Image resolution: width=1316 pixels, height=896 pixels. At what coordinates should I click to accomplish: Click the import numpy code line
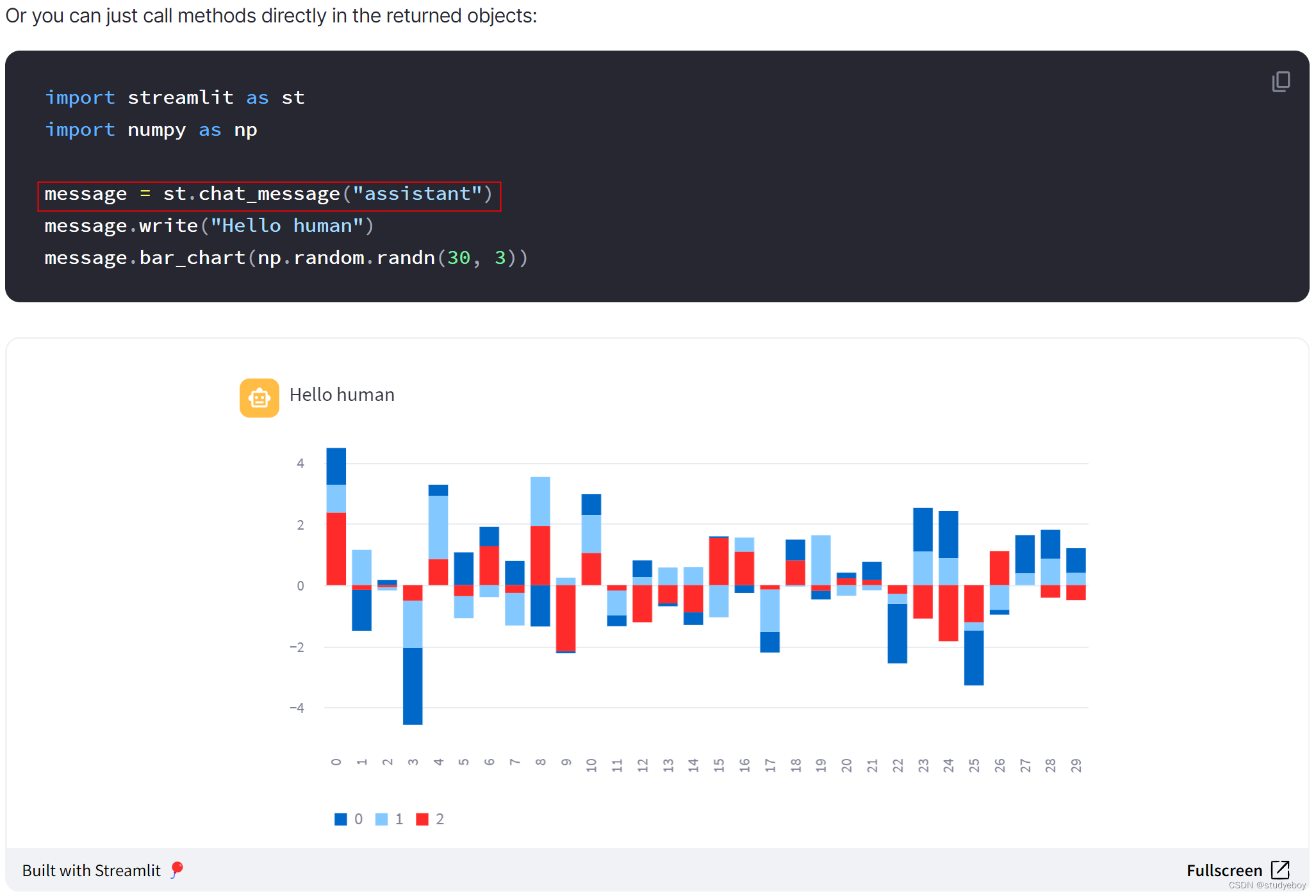tap(151, 130)
